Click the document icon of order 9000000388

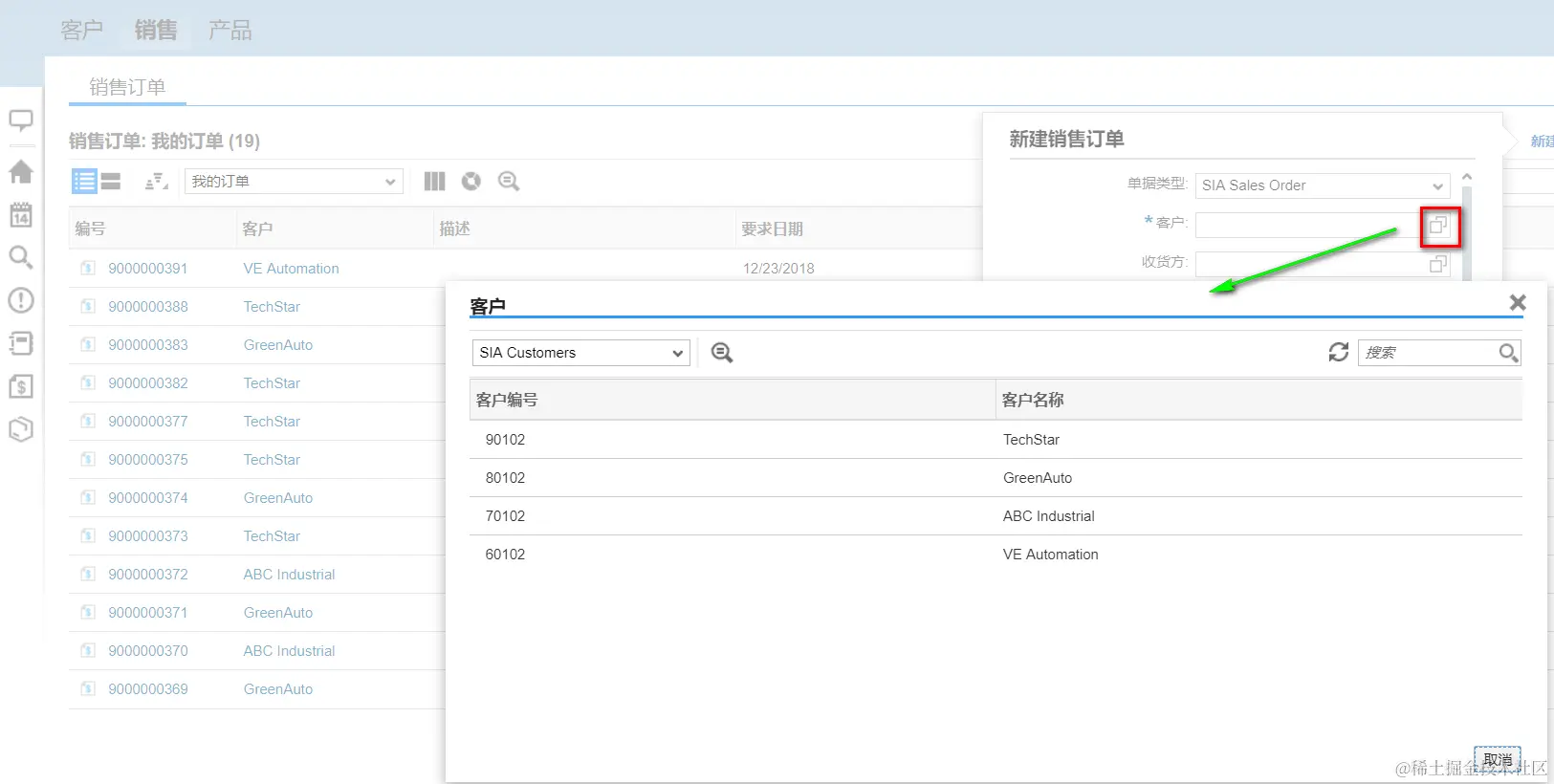88,307
